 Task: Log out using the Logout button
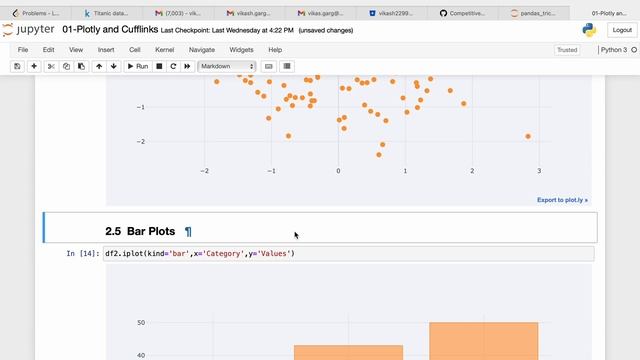tap(622, 30)
